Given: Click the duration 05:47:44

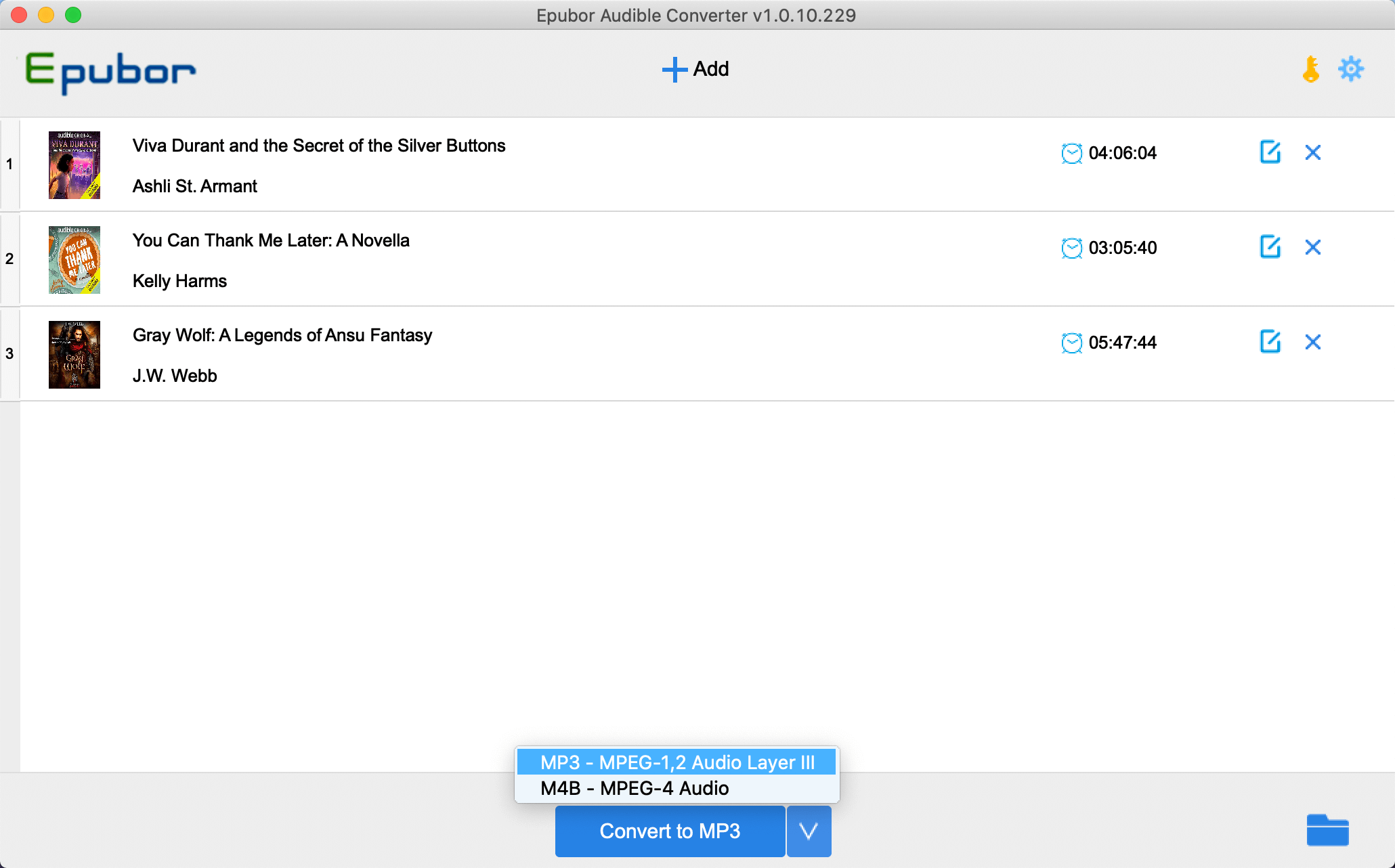Looking at the screenshot, I should (1123, 343).
